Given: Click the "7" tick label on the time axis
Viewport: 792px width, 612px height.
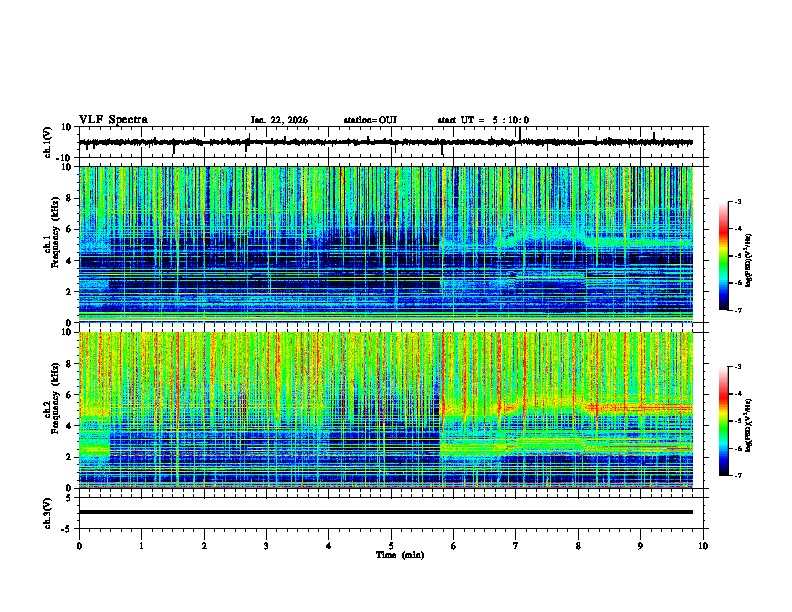Looking at the screenshot, I should click(516, 546).
